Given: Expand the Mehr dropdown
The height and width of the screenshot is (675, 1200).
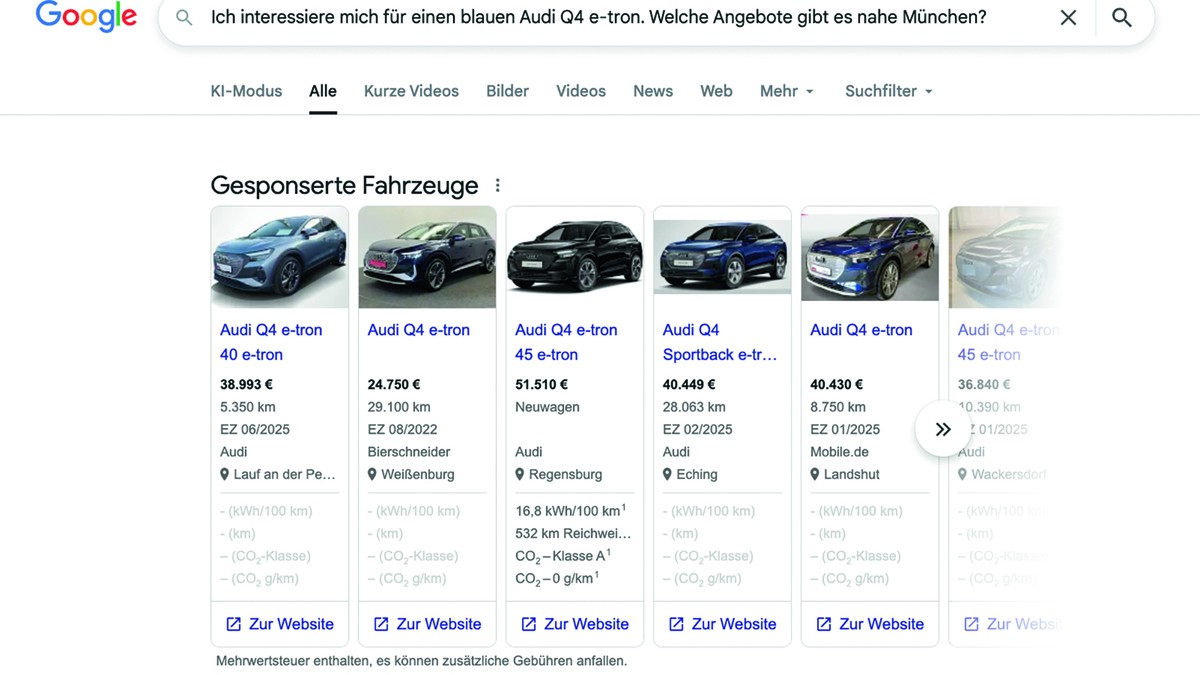Looking at the screenshot, I should (x=787, y=91).
